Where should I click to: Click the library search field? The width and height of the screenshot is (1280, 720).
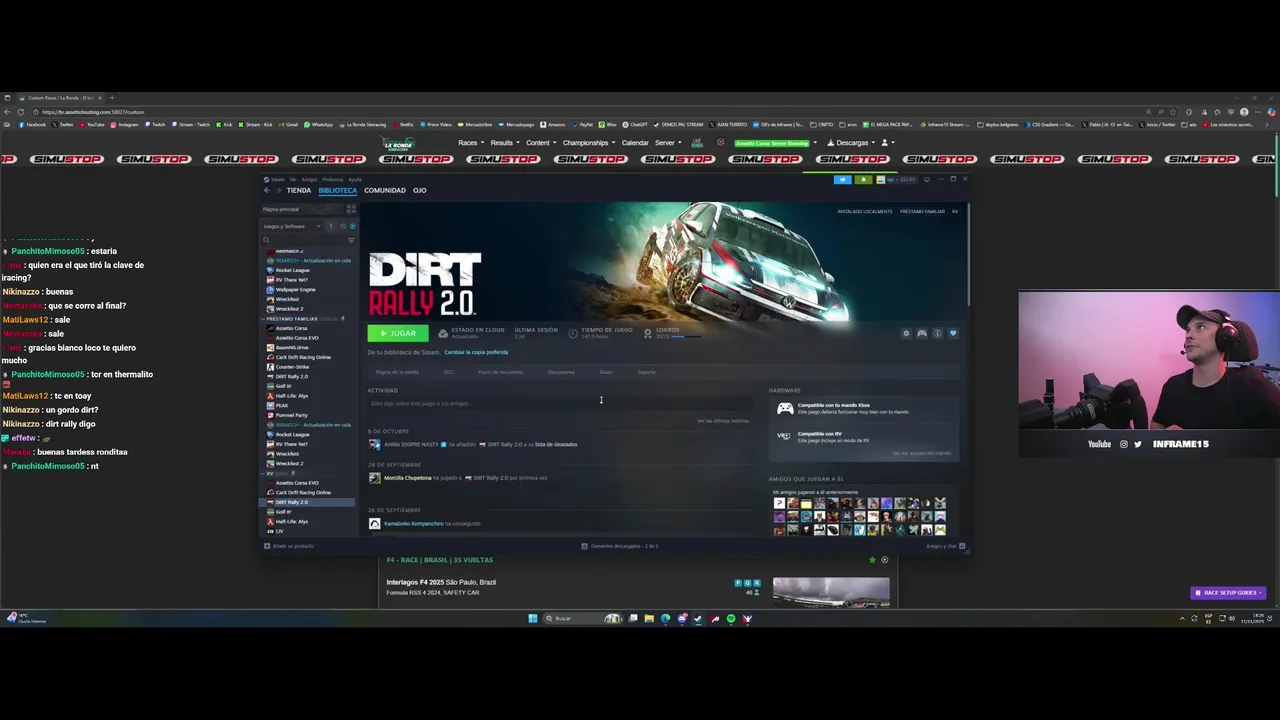(x=304, y=240)
